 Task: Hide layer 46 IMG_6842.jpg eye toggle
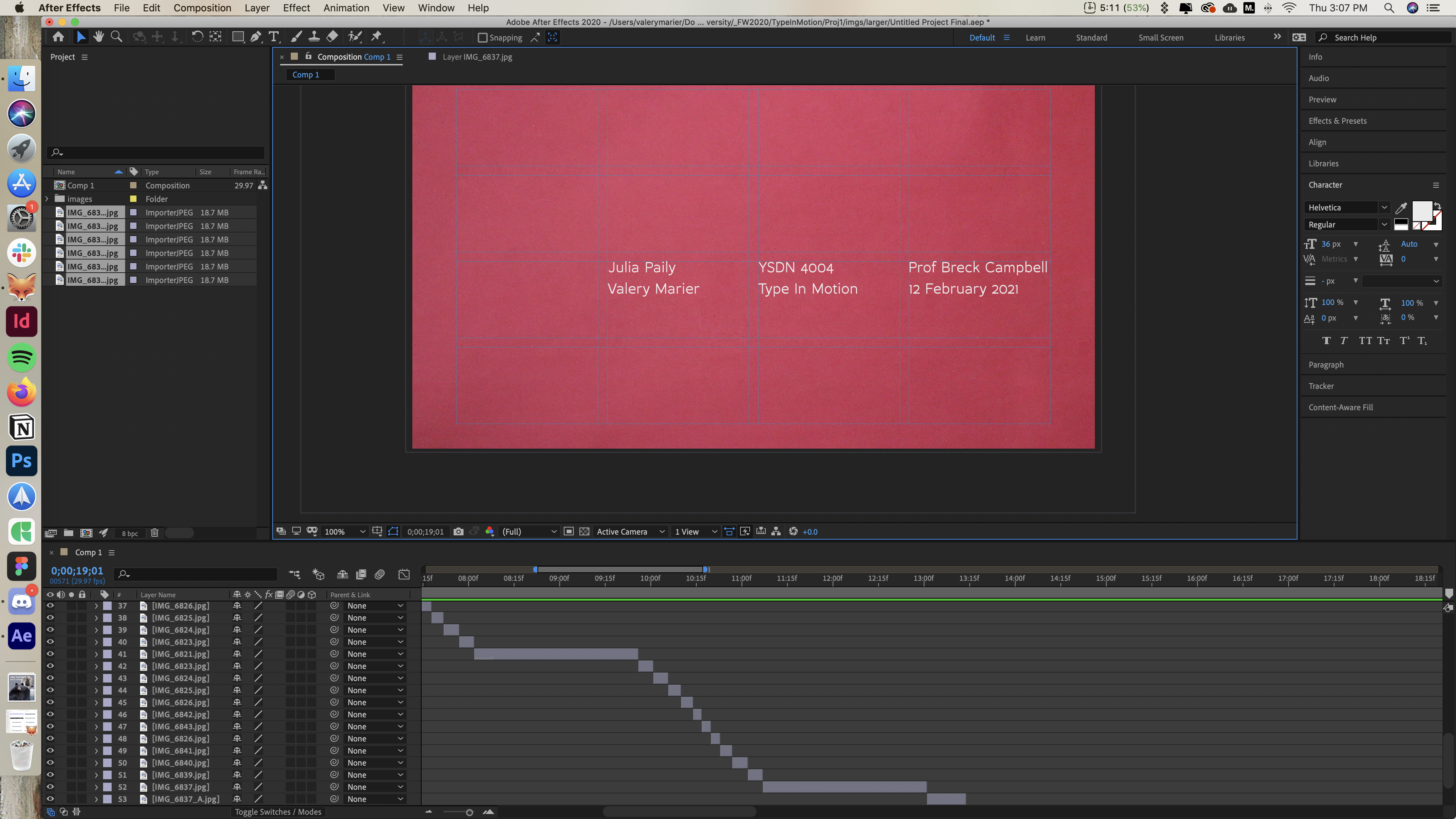point(50,714)
